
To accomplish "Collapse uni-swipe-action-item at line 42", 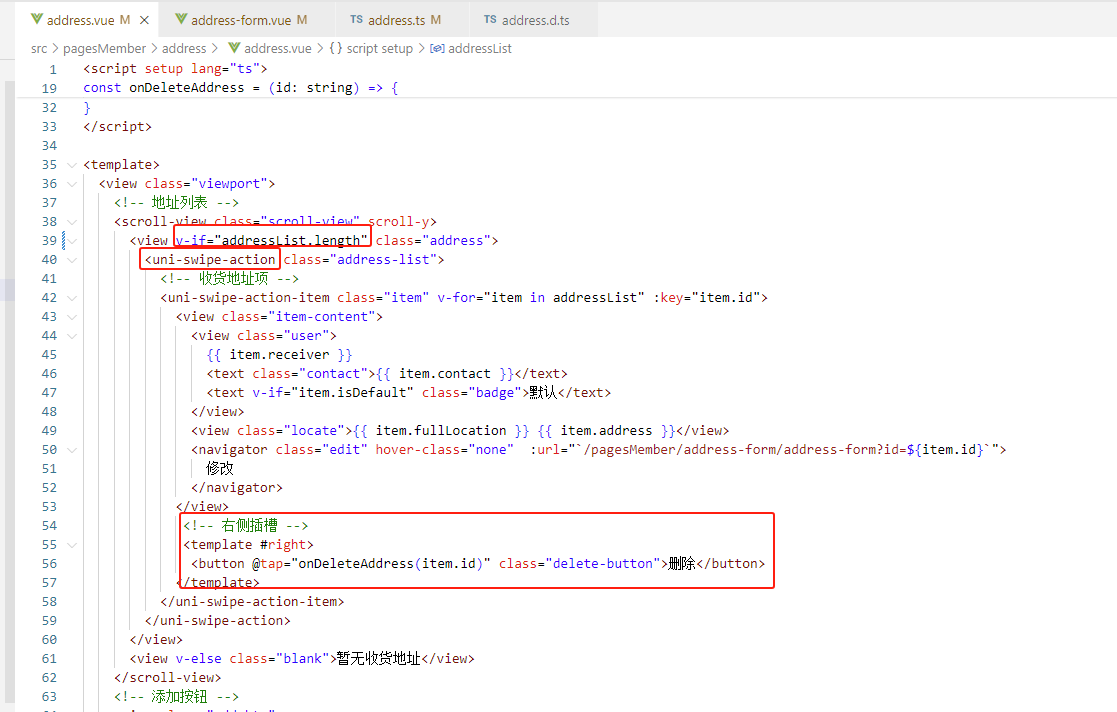I will 72,298.
